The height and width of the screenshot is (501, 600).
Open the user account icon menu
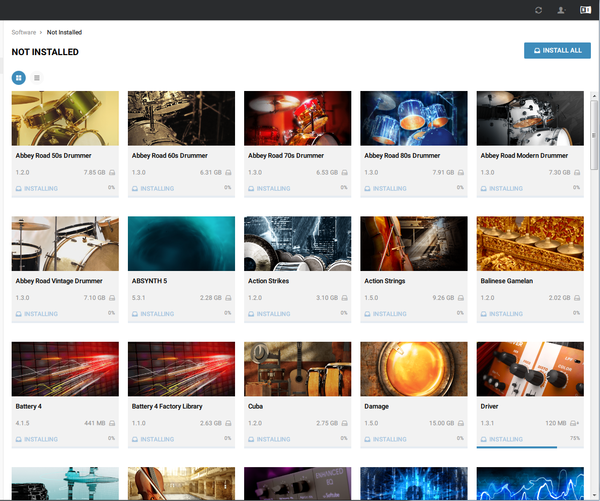point(561,10)
